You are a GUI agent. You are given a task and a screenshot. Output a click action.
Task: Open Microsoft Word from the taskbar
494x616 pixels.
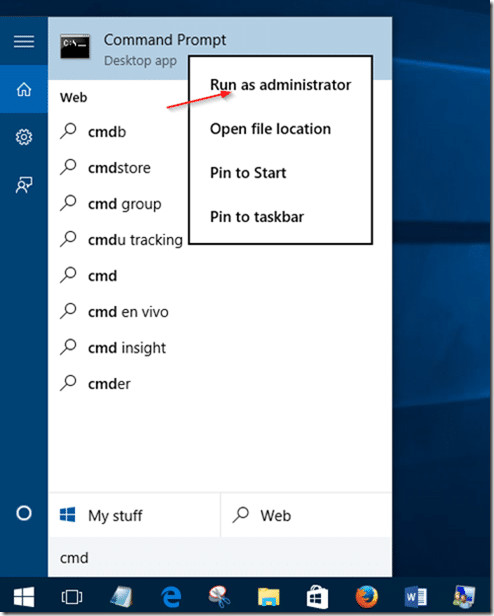click(416, 597)
